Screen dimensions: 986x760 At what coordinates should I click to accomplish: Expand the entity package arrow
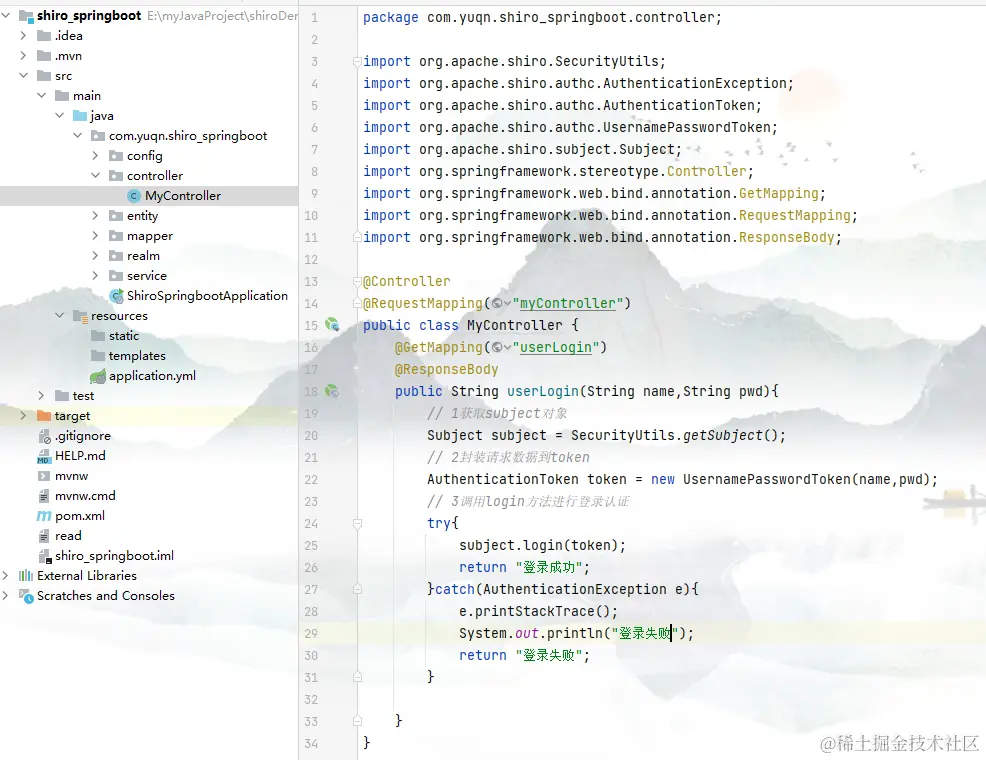(x=95, y=216)
